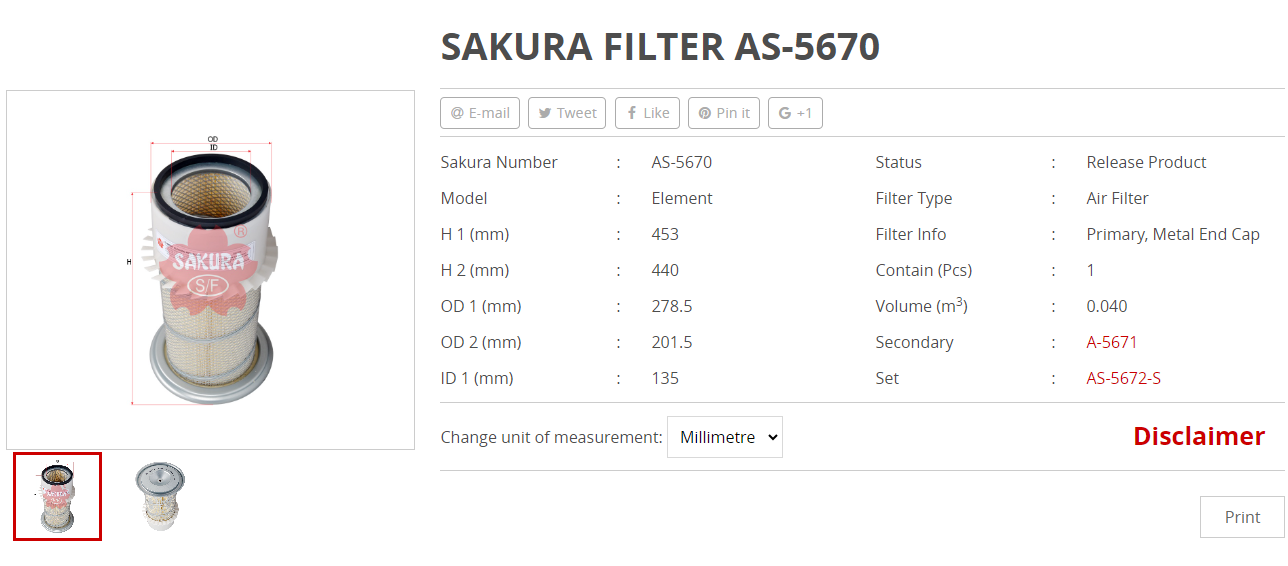1288x566 pixels.
Task: Click the OD 1 value '278.5'
Action: pos(672,306)
